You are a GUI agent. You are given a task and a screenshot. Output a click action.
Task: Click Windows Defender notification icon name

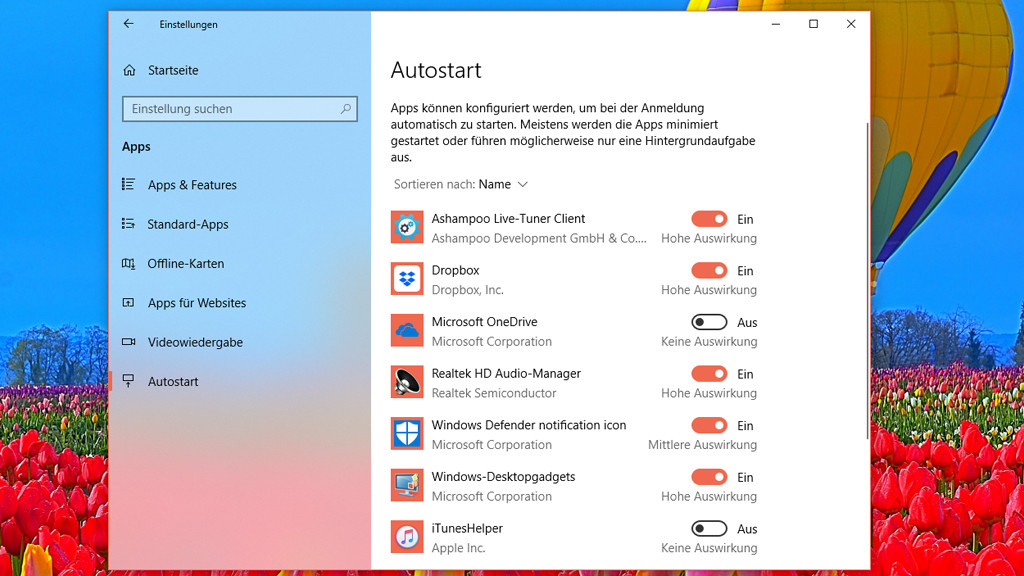[529, 425]
